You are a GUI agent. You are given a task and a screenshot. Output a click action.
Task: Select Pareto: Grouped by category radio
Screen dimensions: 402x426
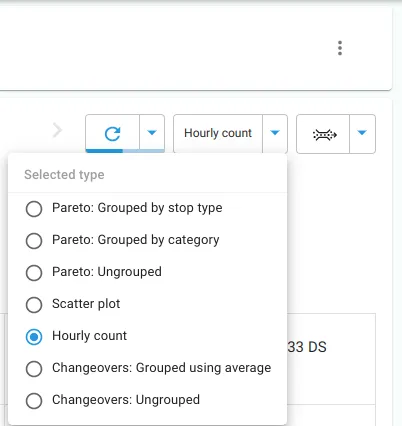click(34, 241)
